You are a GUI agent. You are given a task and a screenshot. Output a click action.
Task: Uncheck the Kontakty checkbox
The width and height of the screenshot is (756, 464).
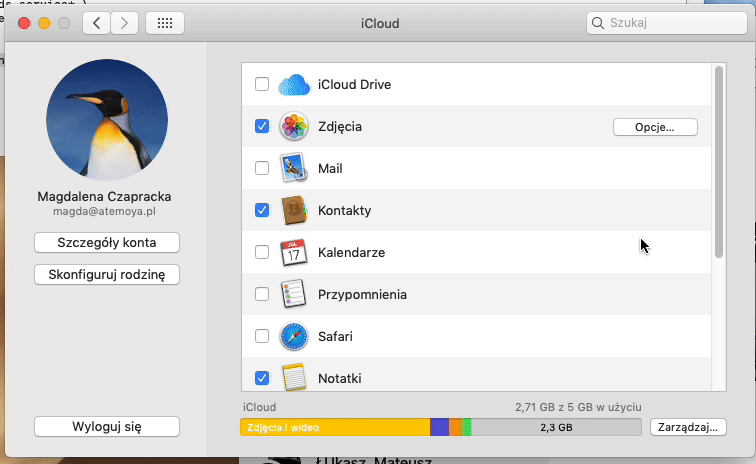tap(262, 210)
